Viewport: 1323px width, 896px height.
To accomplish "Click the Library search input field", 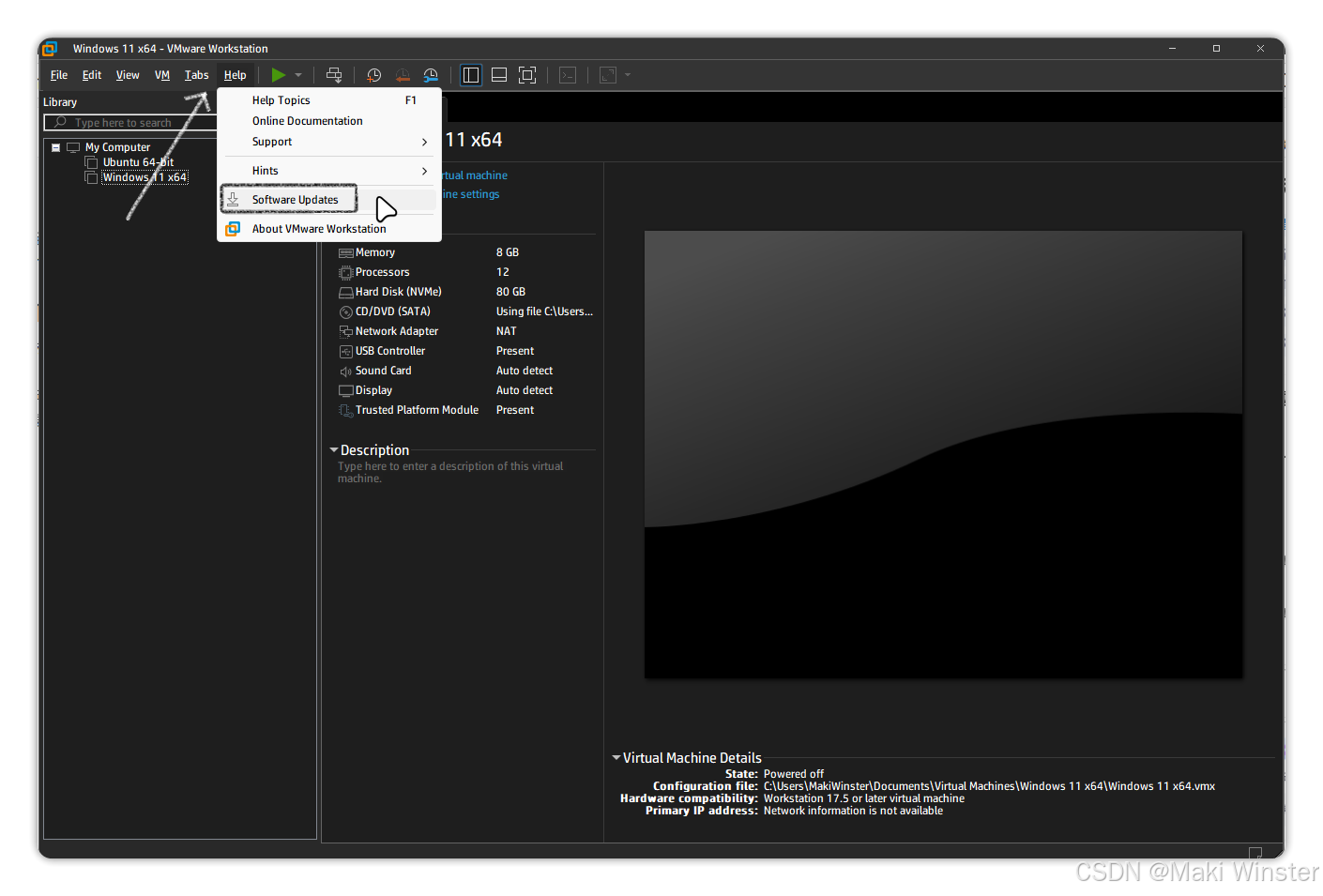I will (130, 123).
